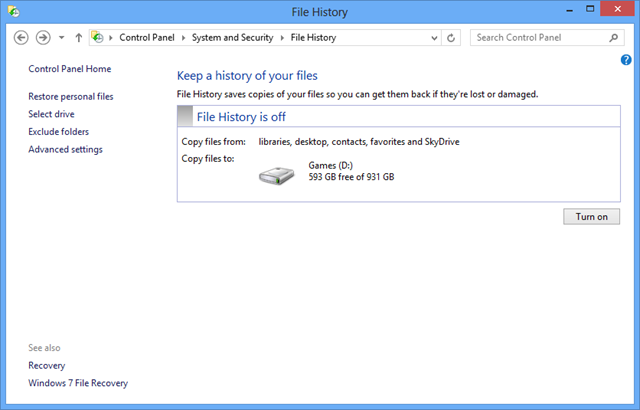Refresh the File History page
The width and height of the screenshot is (640, 410).
coord(452,38)
